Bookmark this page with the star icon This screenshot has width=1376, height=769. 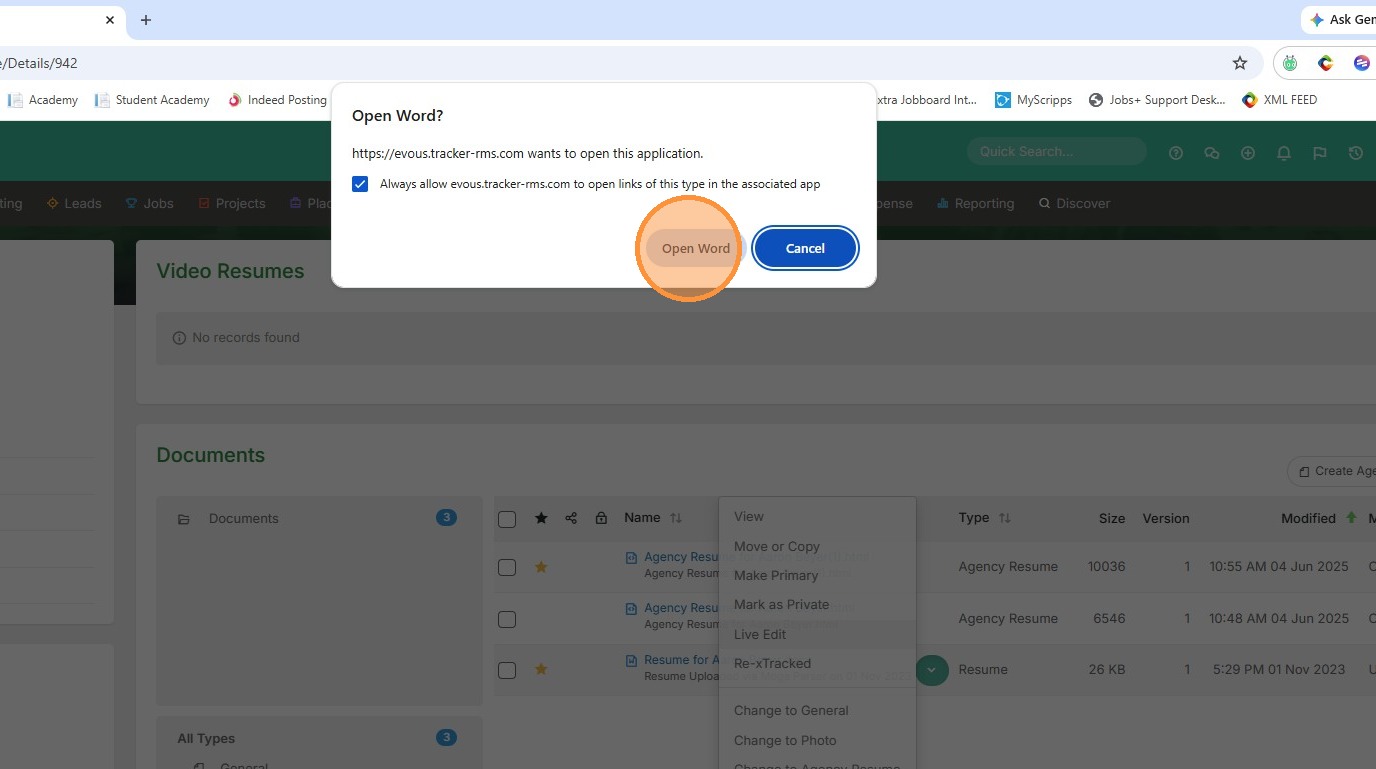pyautogui.click(x=1240, y=63)
